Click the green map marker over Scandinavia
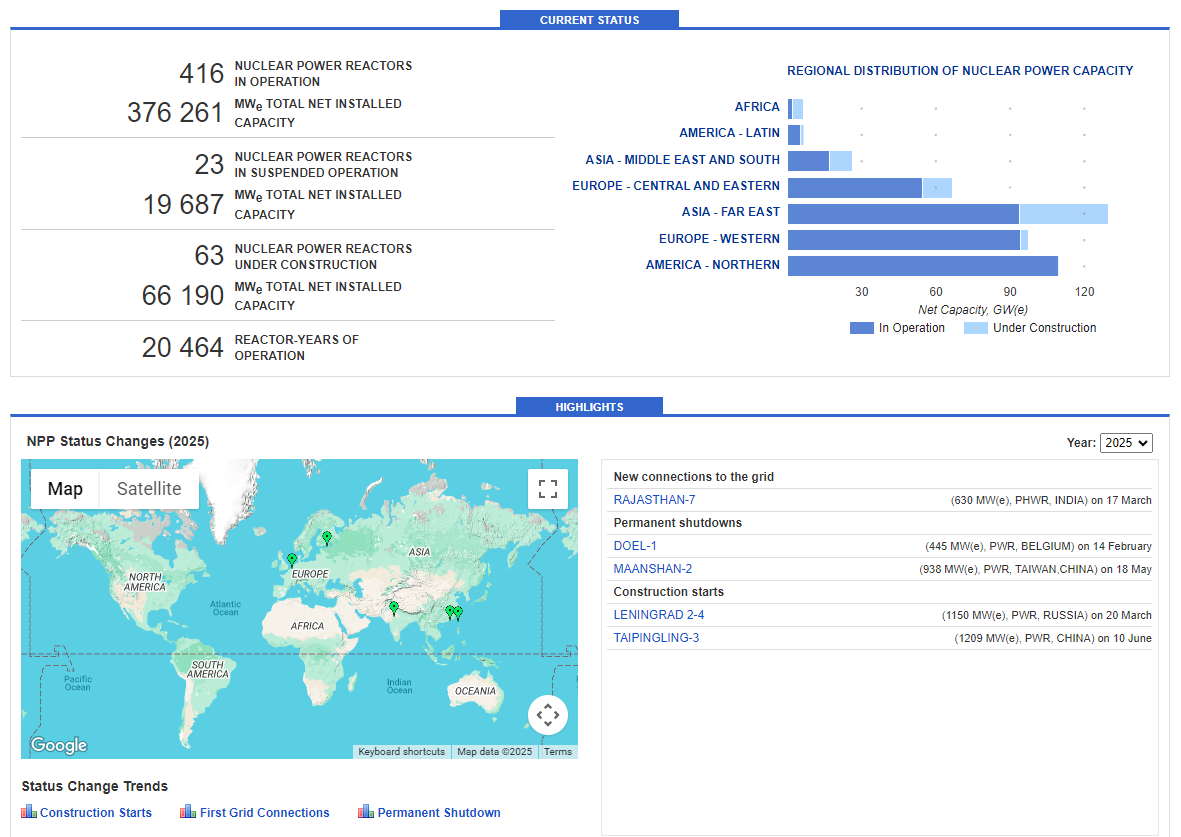Viewport: 1181px width, 837px height. (326, 537)
